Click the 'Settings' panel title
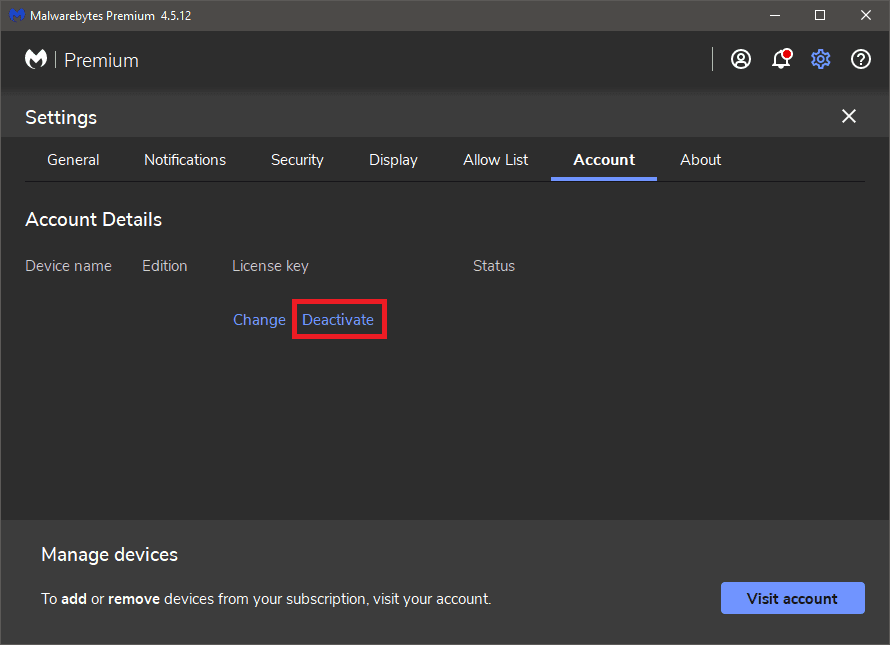 pos(61,118)
